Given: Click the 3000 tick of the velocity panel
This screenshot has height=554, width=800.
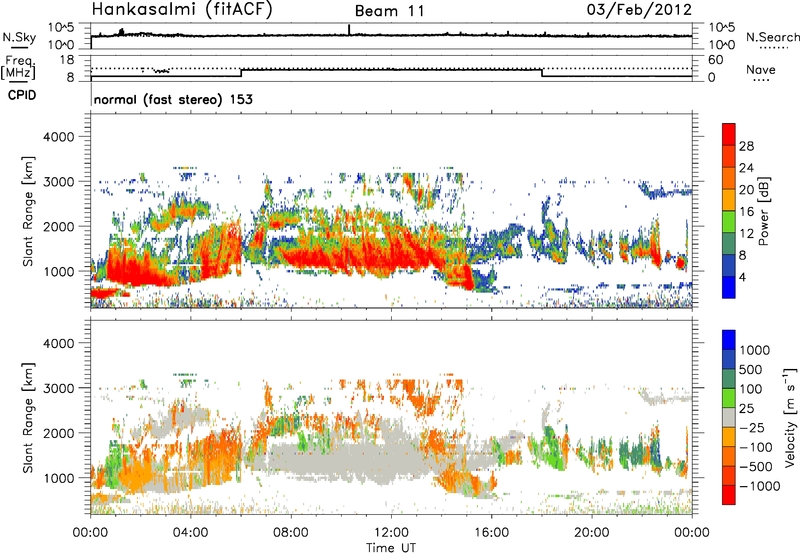Looking at the screenshot, I should [61, 388].
